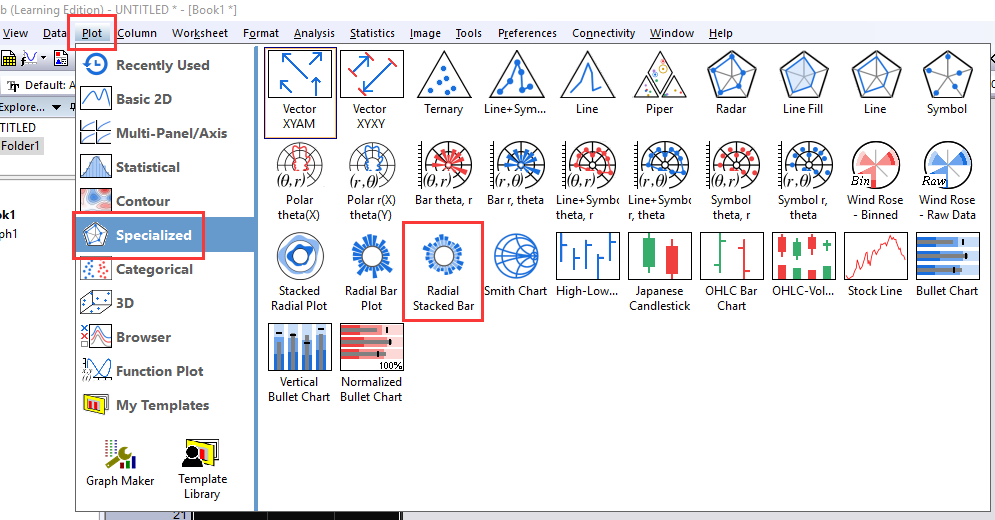
Task: Open the My Templates category
Action: (x=165, y=405)
